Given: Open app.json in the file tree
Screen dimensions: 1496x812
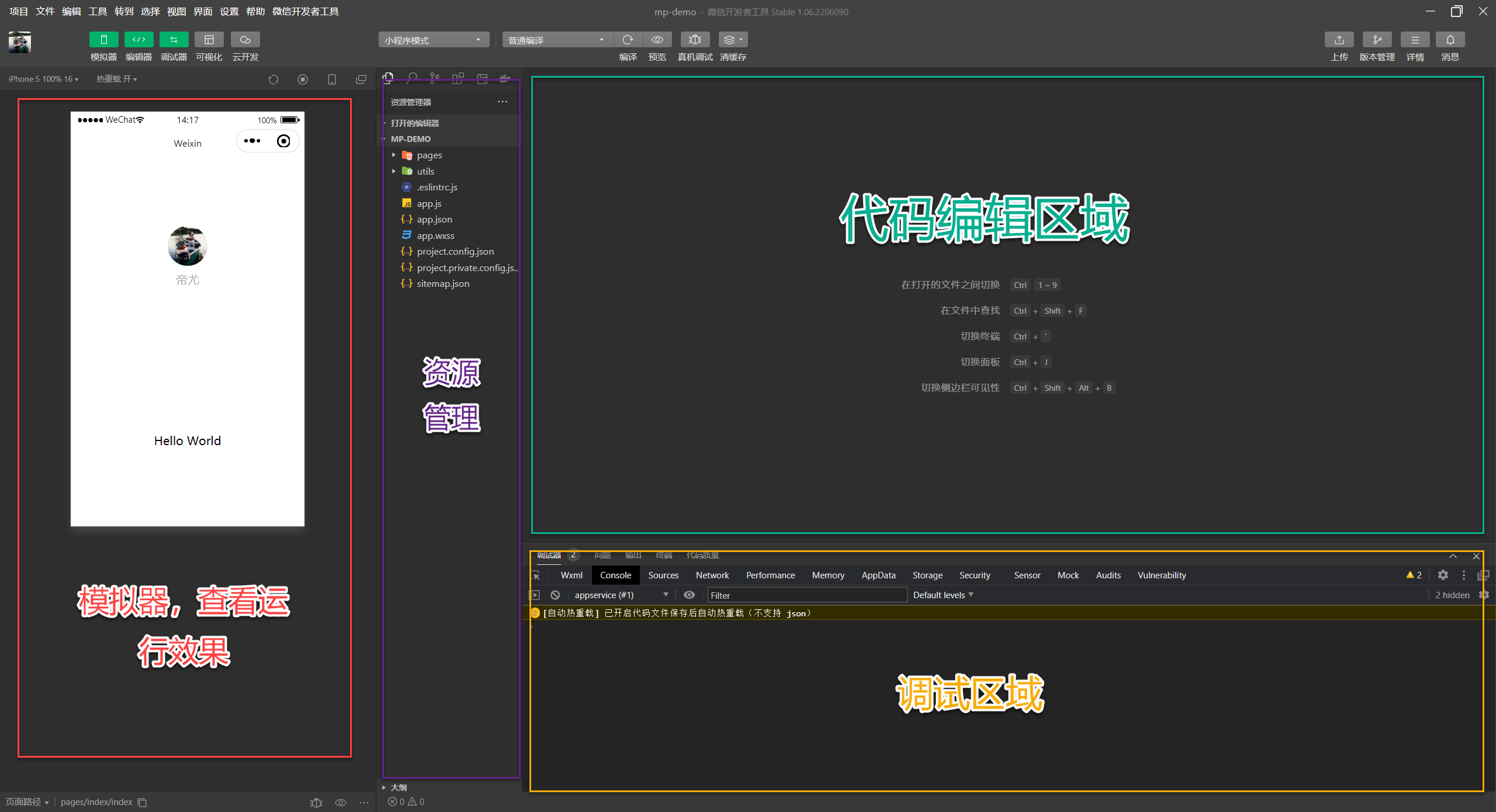Looking at the screenshot, I should tap(434, 219).
